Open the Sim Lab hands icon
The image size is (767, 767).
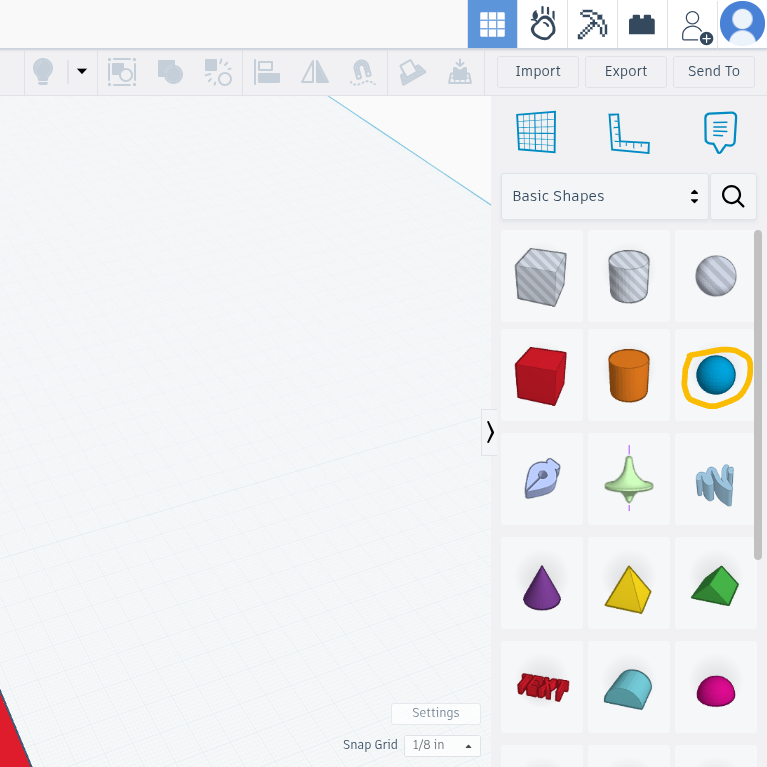542,24
